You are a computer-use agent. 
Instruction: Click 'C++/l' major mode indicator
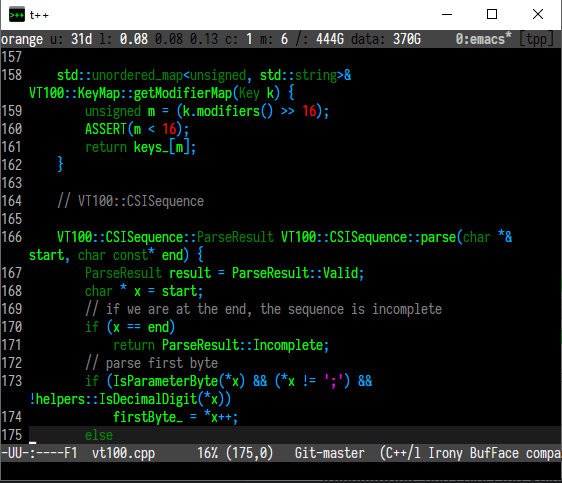pyautogui.click(x=403, y=453)
